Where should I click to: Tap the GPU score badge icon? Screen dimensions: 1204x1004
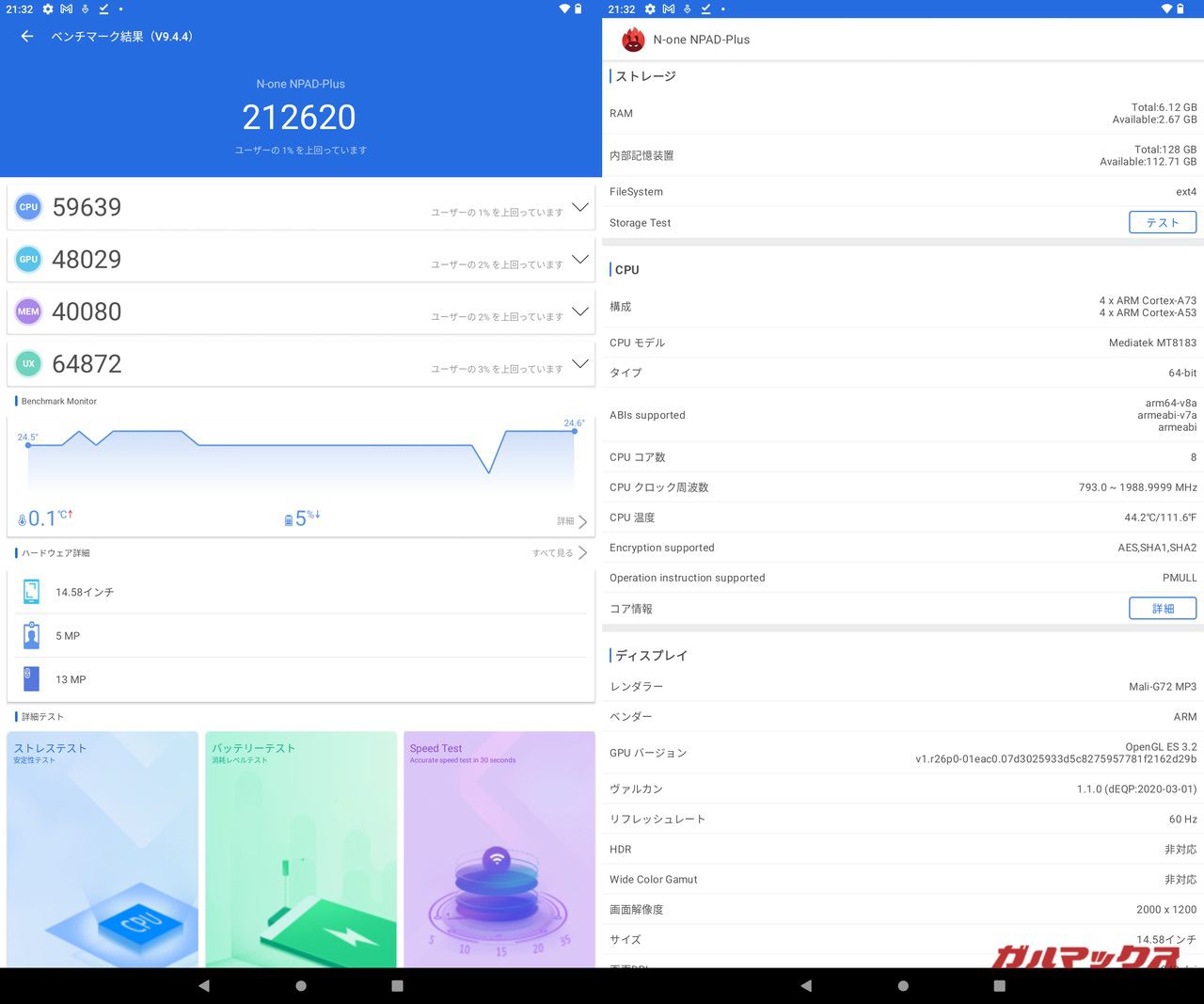(29, 260)
